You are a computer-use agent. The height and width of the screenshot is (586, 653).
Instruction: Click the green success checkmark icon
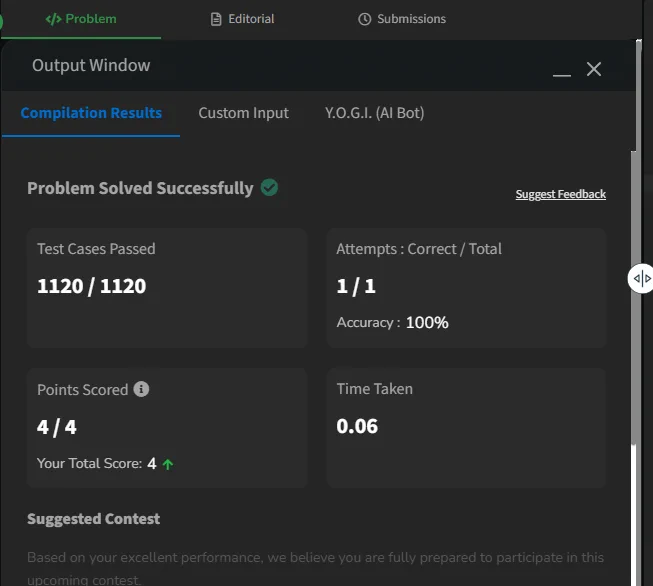[x=269, y=187]
